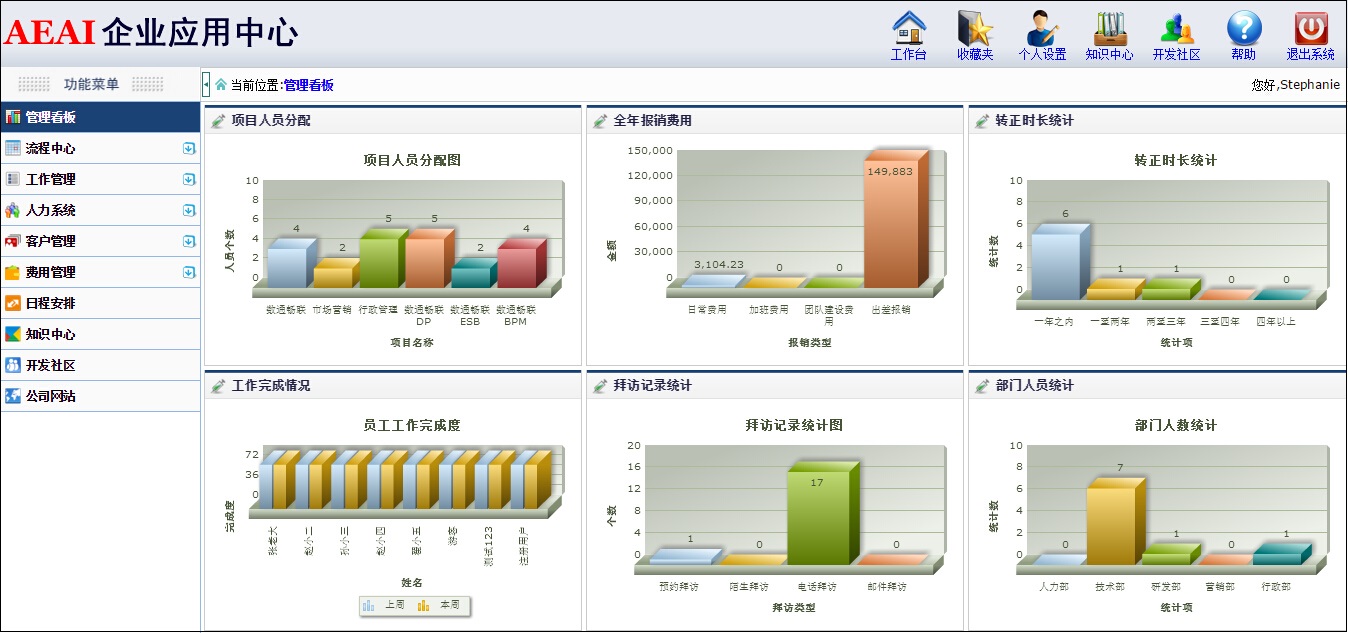
Task: Click the 帮助 help question mark icon
Action: point(1244,28)
